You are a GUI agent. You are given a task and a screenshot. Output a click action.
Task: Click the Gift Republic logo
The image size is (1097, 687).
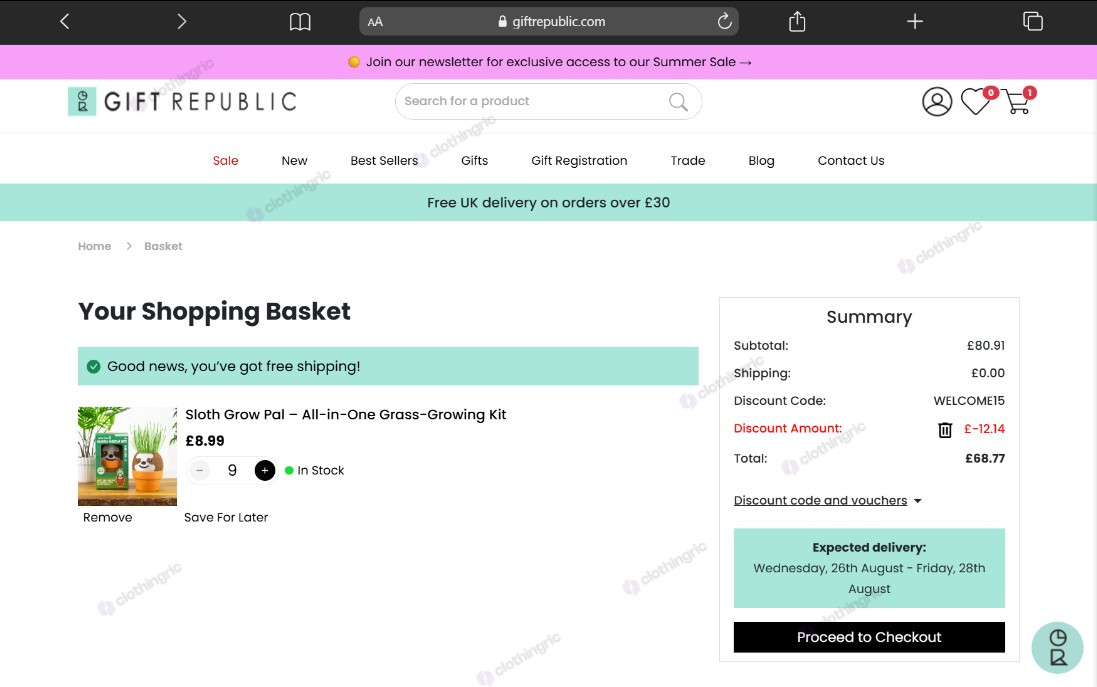(x=182, y=101)
